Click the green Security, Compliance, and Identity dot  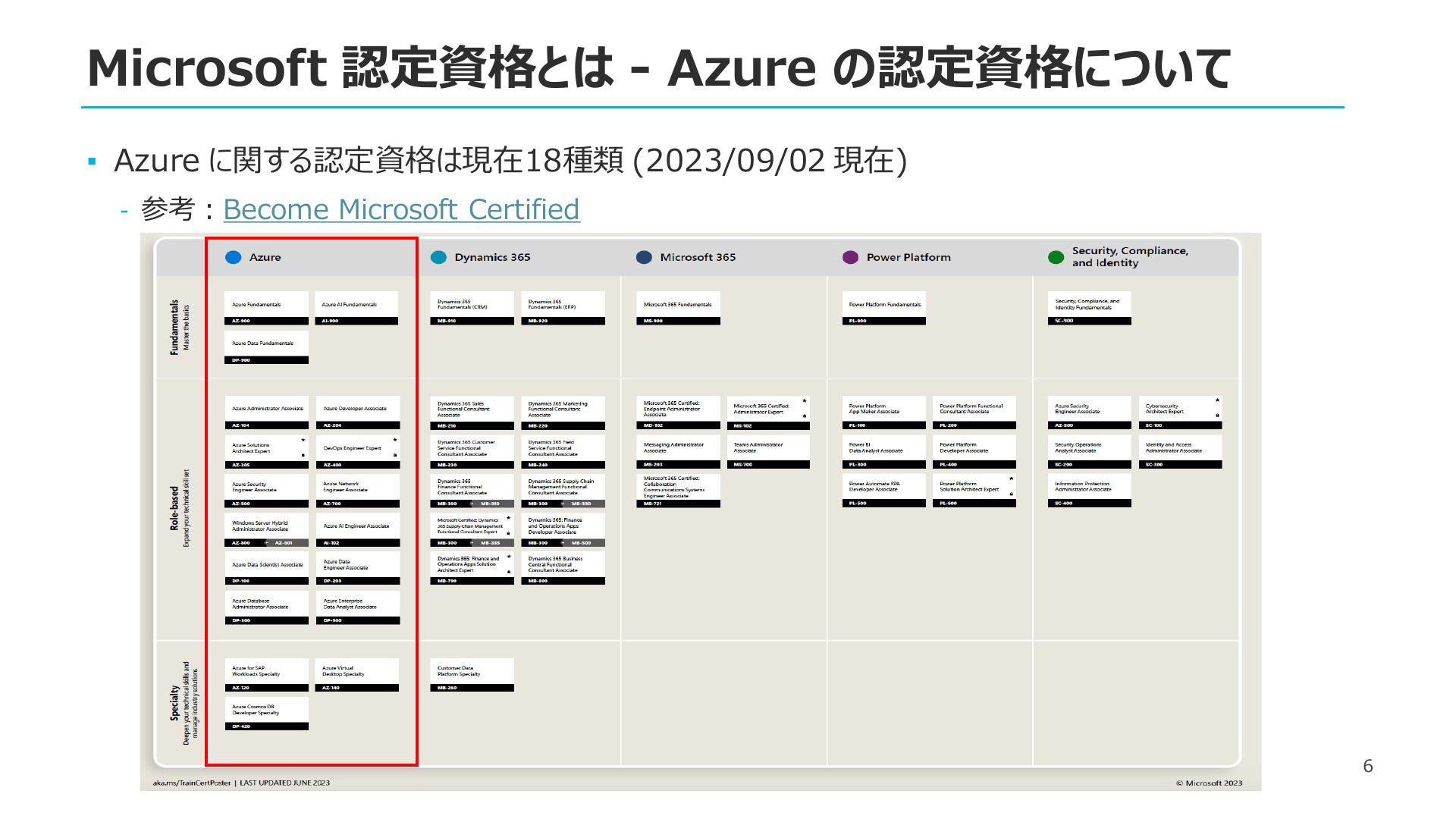pos(1056,257)
